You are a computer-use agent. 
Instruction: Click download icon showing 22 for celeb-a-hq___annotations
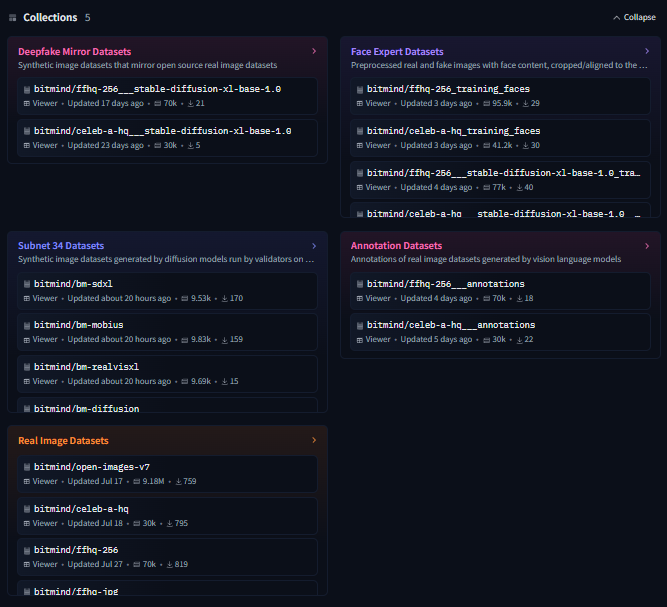pos(520,340)
